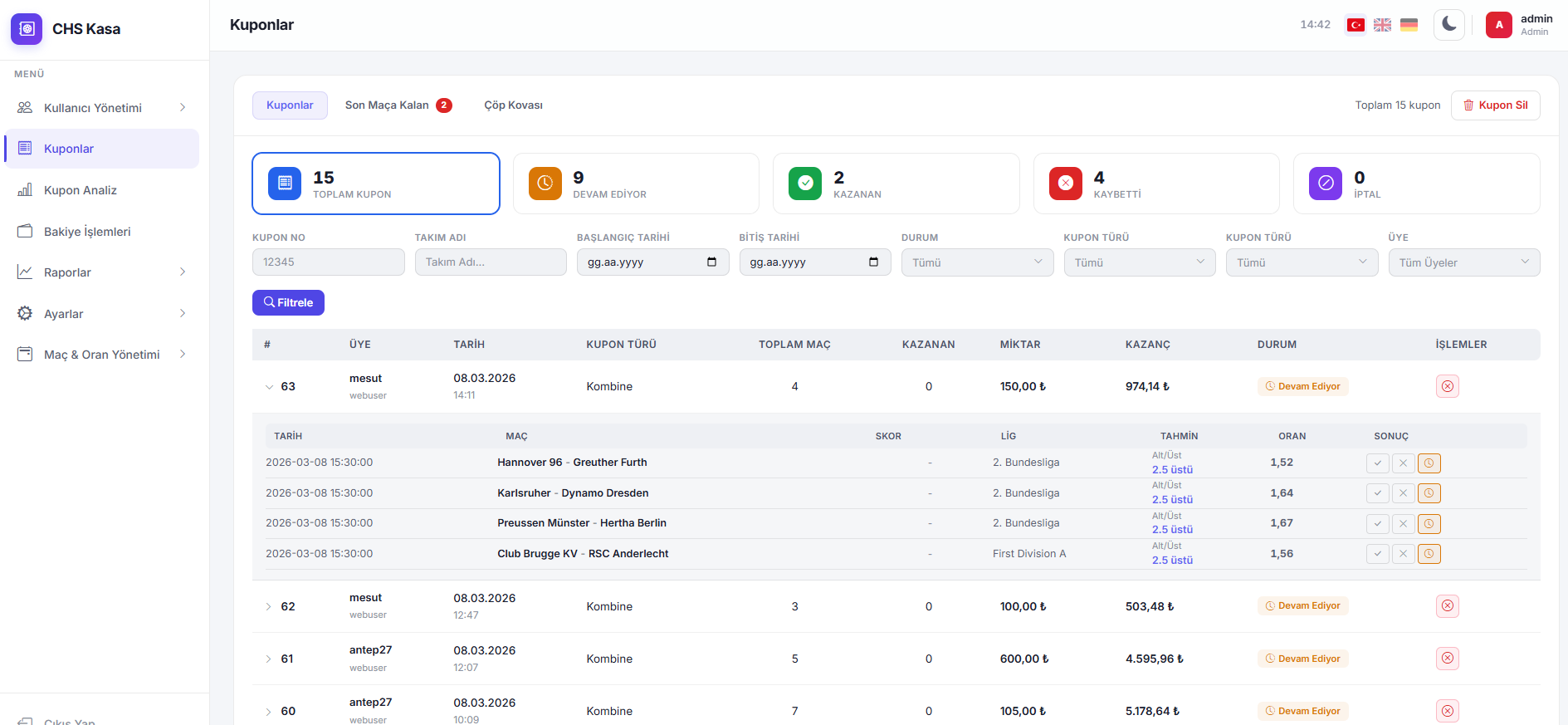Set Preussen Münster match as pending
This screenshot has width=1568, height=725.
pyautogui.click(x=1429, y=524)
